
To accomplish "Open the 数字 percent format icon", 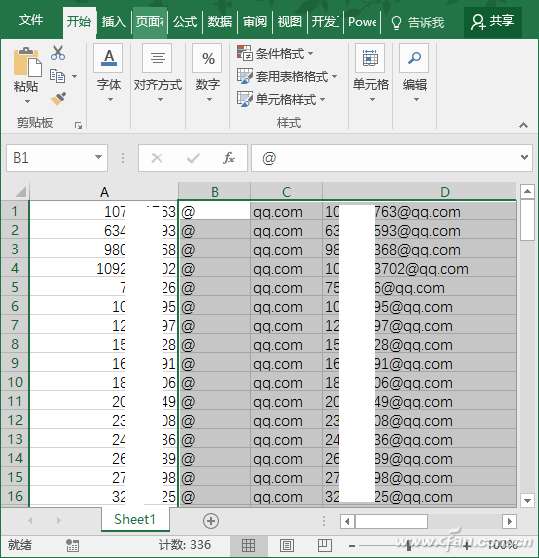I will click(x=207, y=58).
